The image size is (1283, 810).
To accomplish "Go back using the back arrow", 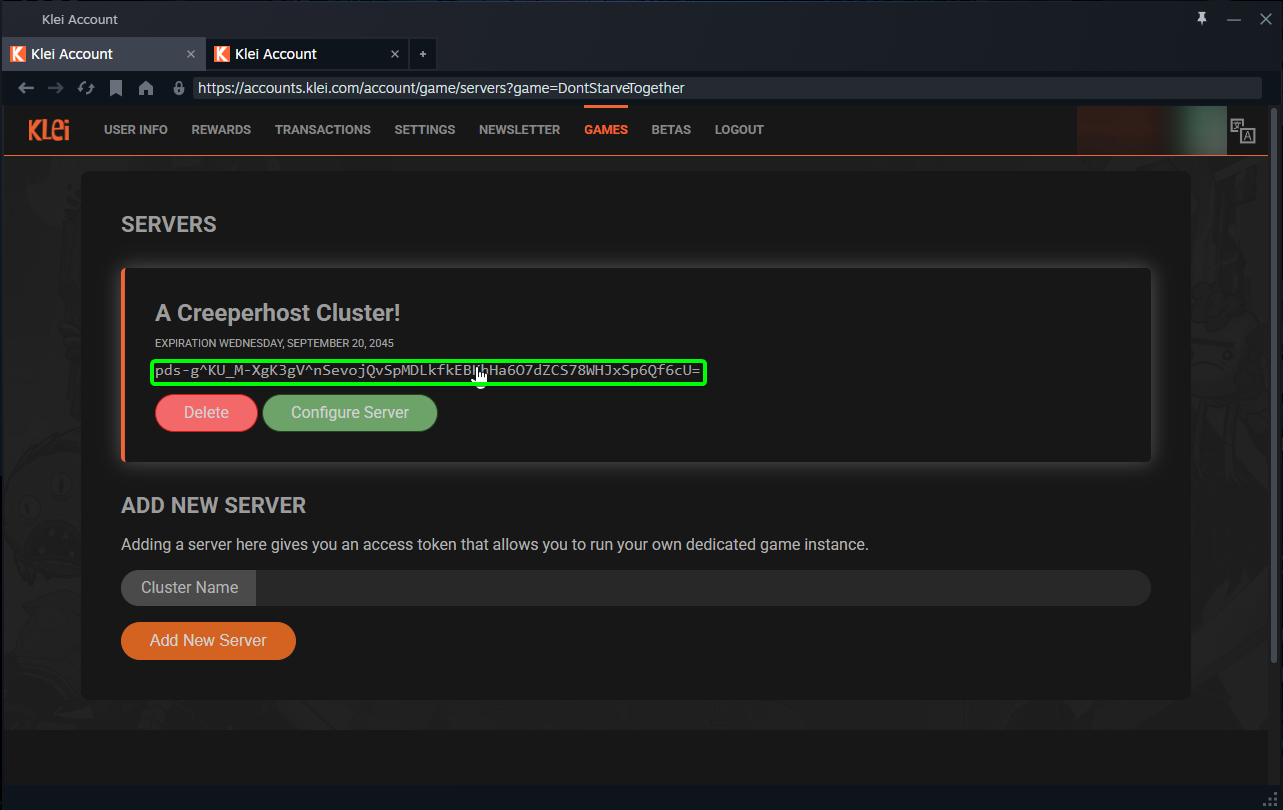I will 26,88.
